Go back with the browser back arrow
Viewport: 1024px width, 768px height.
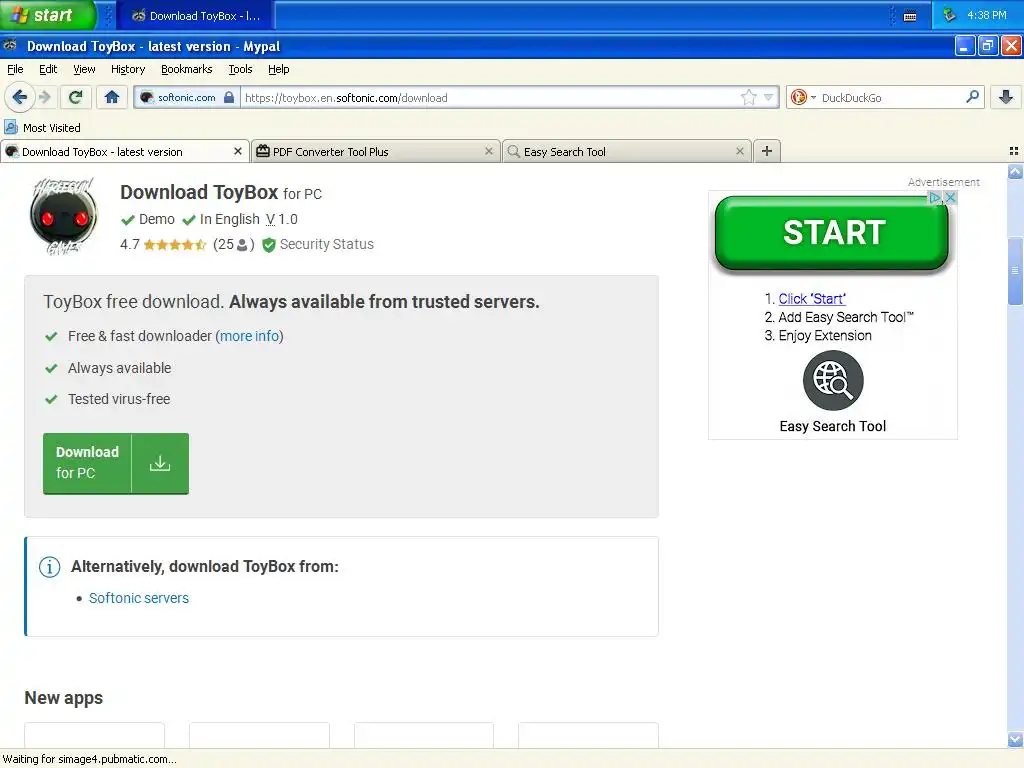[x=19, y=97]
